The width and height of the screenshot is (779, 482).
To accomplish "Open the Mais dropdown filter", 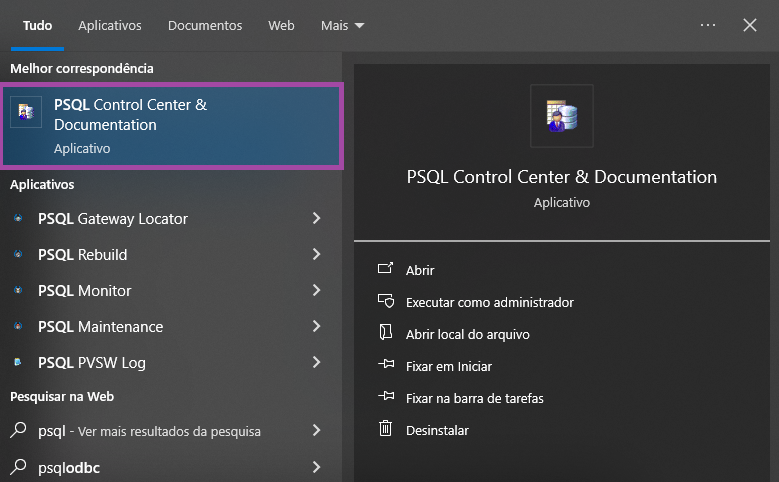I will pyautogui.click(x=342, y=25).
